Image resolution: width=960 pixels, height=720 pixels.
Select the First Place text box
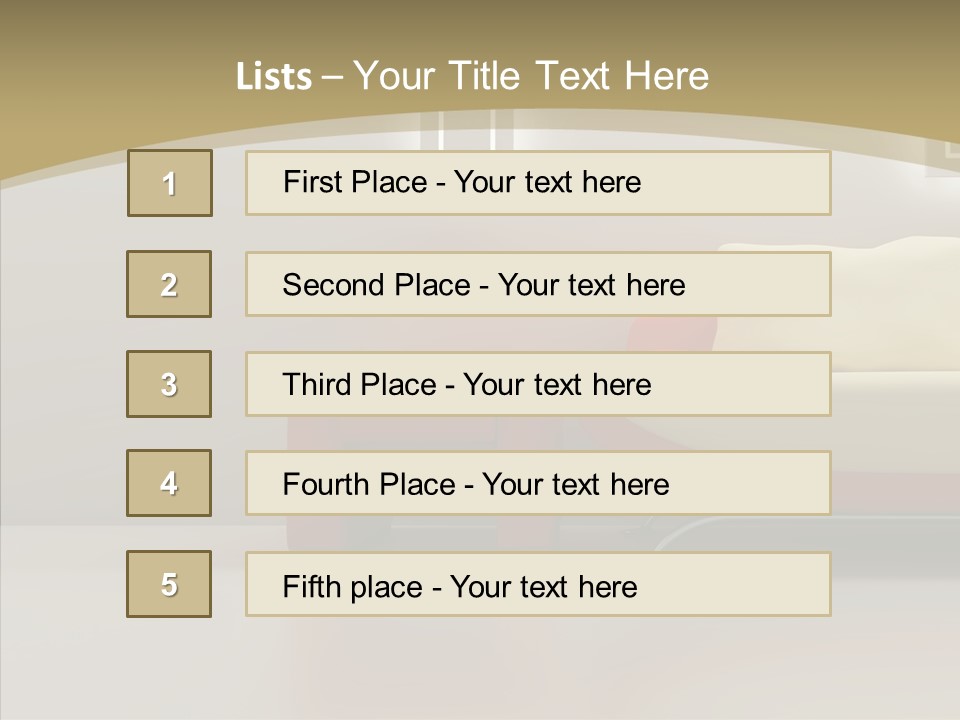click(538, 183)
